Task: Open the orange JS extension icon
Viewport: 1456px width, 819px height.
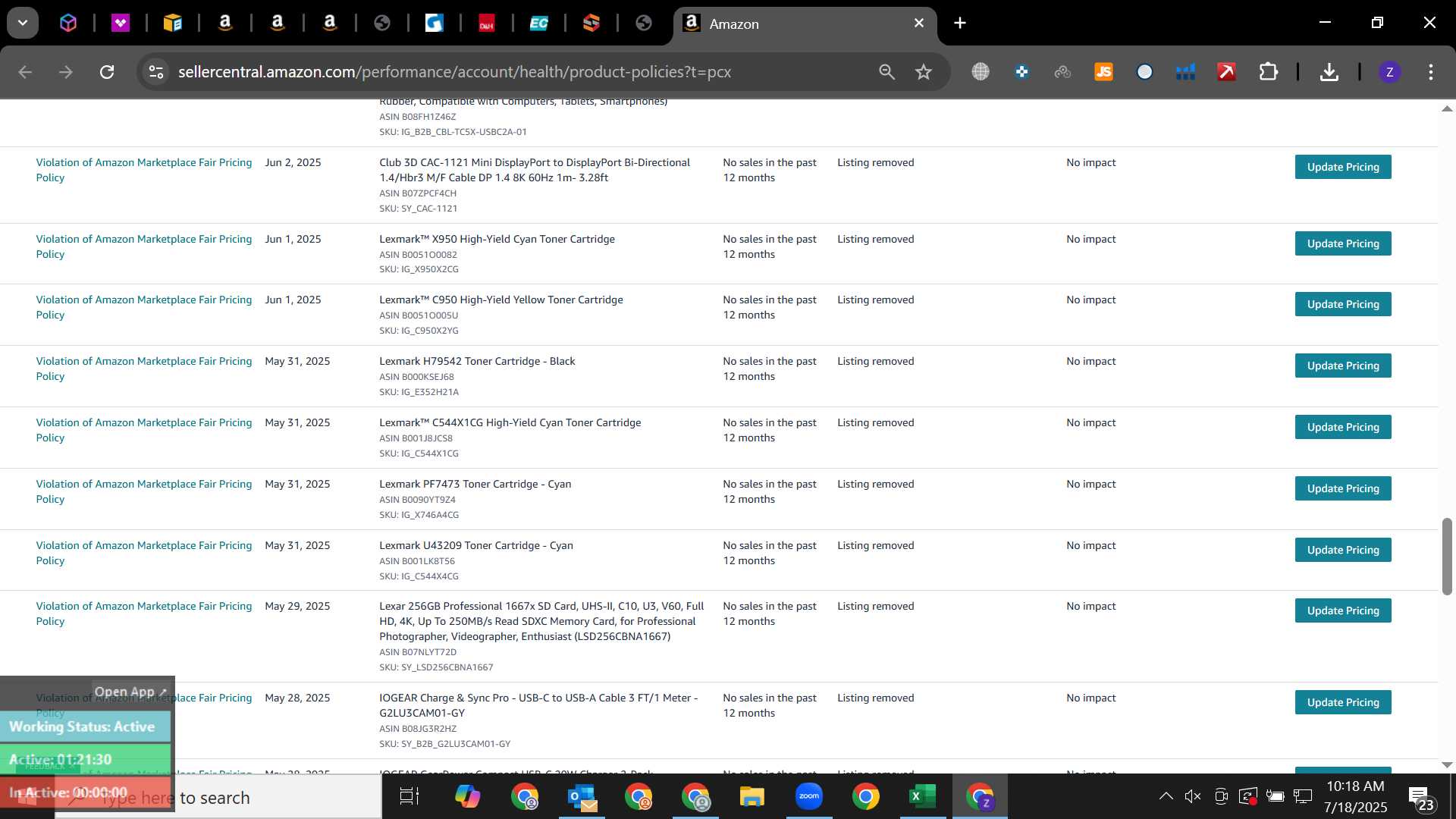Action: [1103, 71]
